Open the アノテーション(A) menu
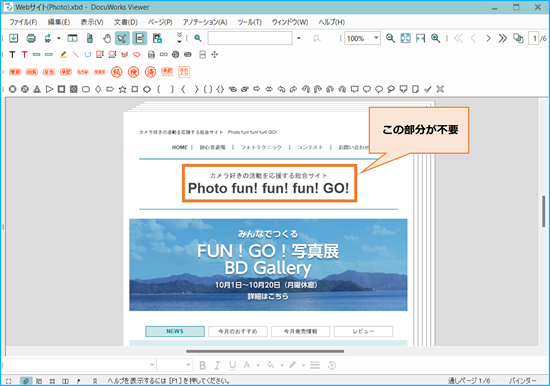The height and width of the screenshot is (386, 550). pyautogui.click(x=205, y=22)
